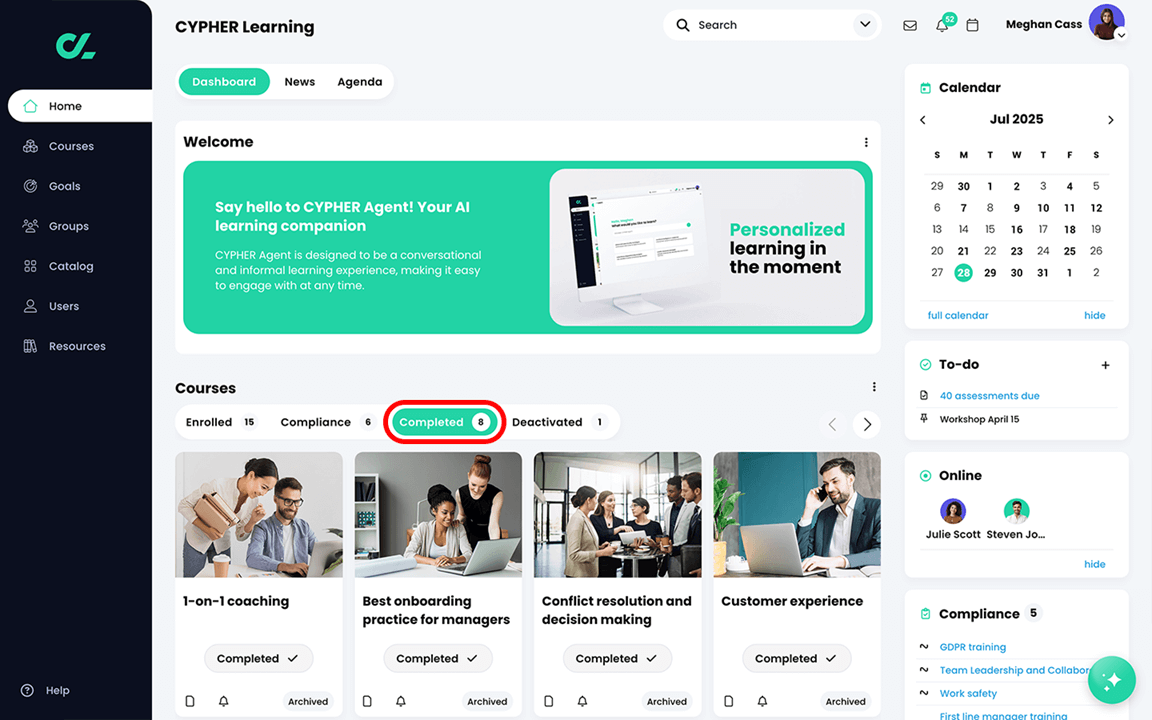Select the Compliance courses tab
Screen dimensions: 1152x720
coord(315,422)
